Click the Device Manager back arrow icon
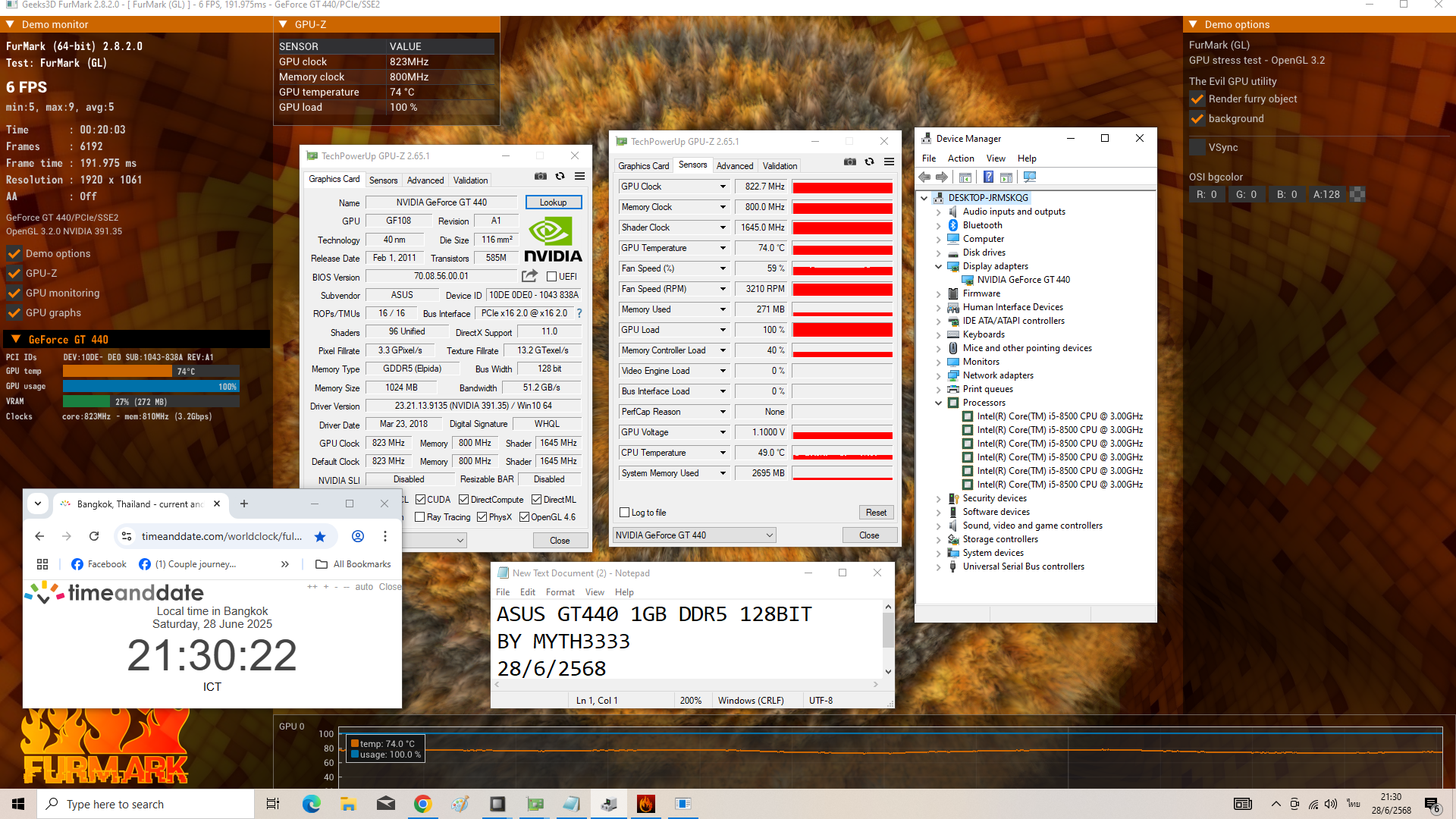 [924, 177]
